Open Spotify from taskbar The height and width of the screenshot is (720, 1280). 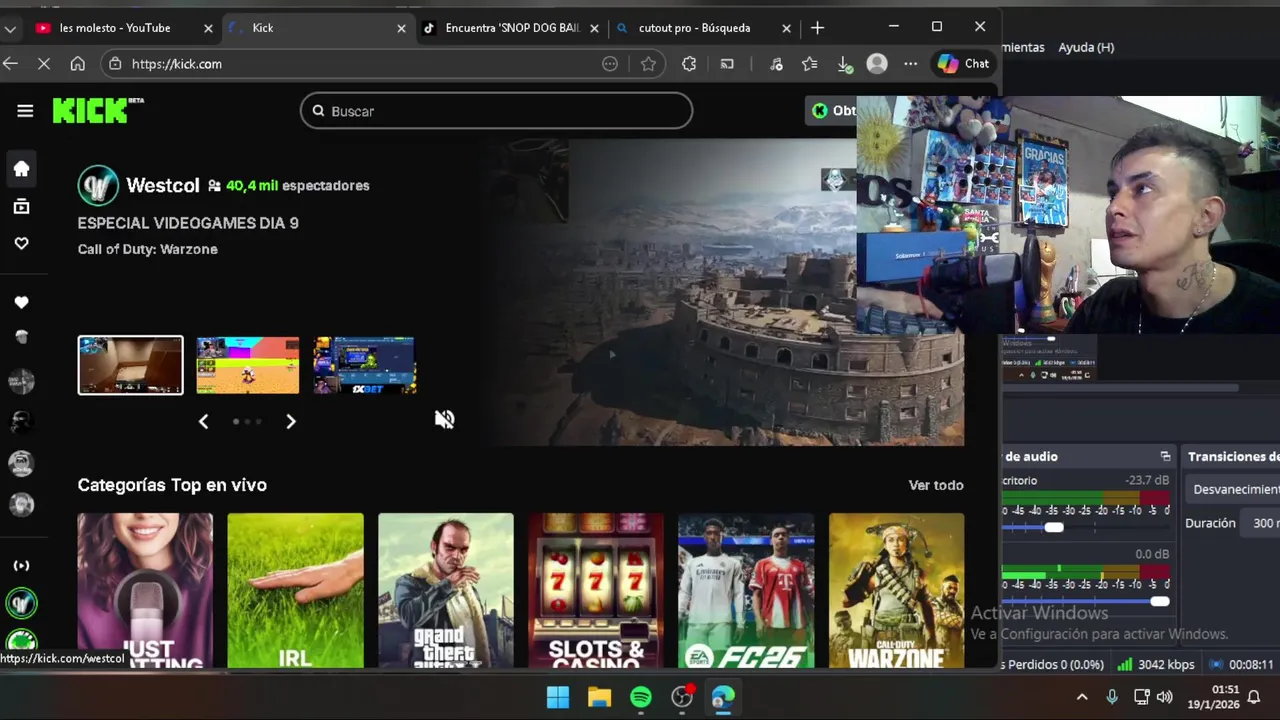[641, 697]
